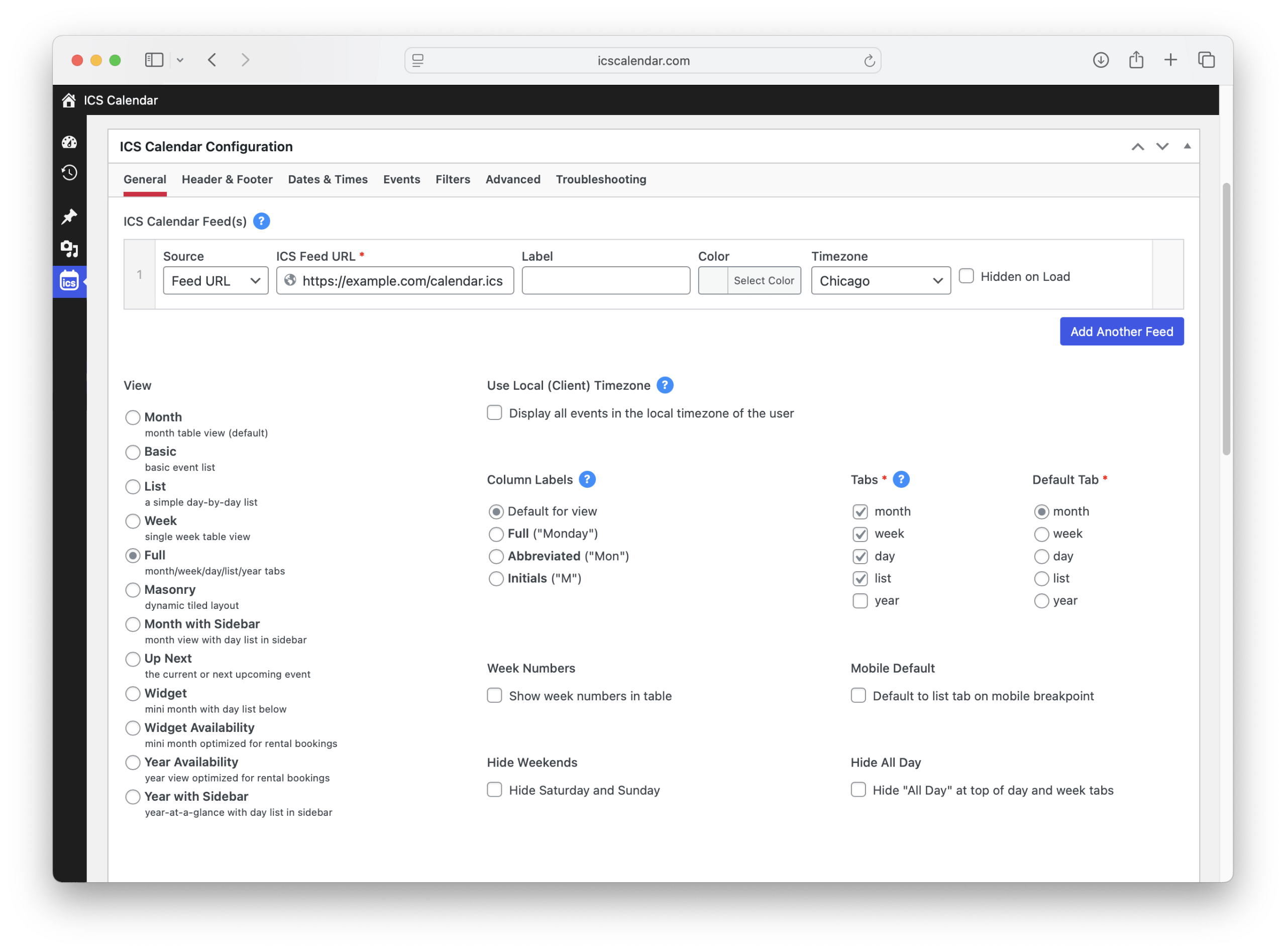Select the Month view radio button
The width and height of the screenshot is (1286, 952).
pos(133,417)
